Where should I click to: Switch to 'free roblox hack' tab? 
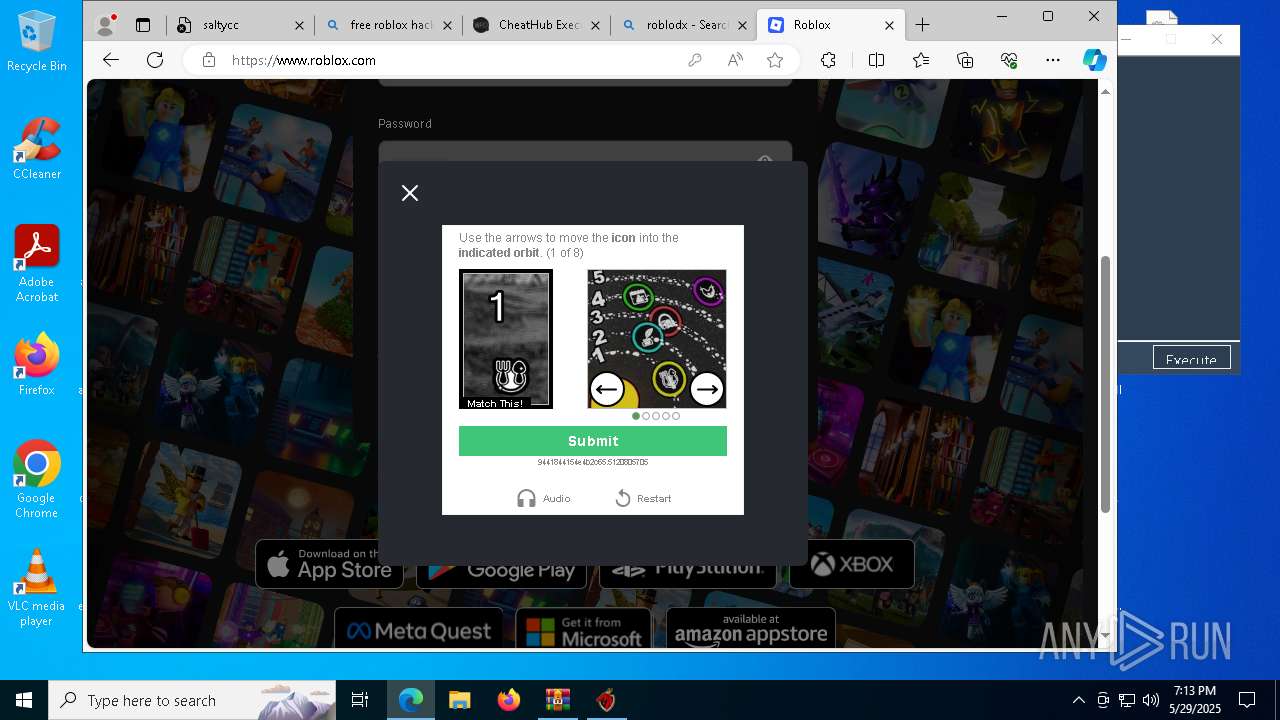391,25
